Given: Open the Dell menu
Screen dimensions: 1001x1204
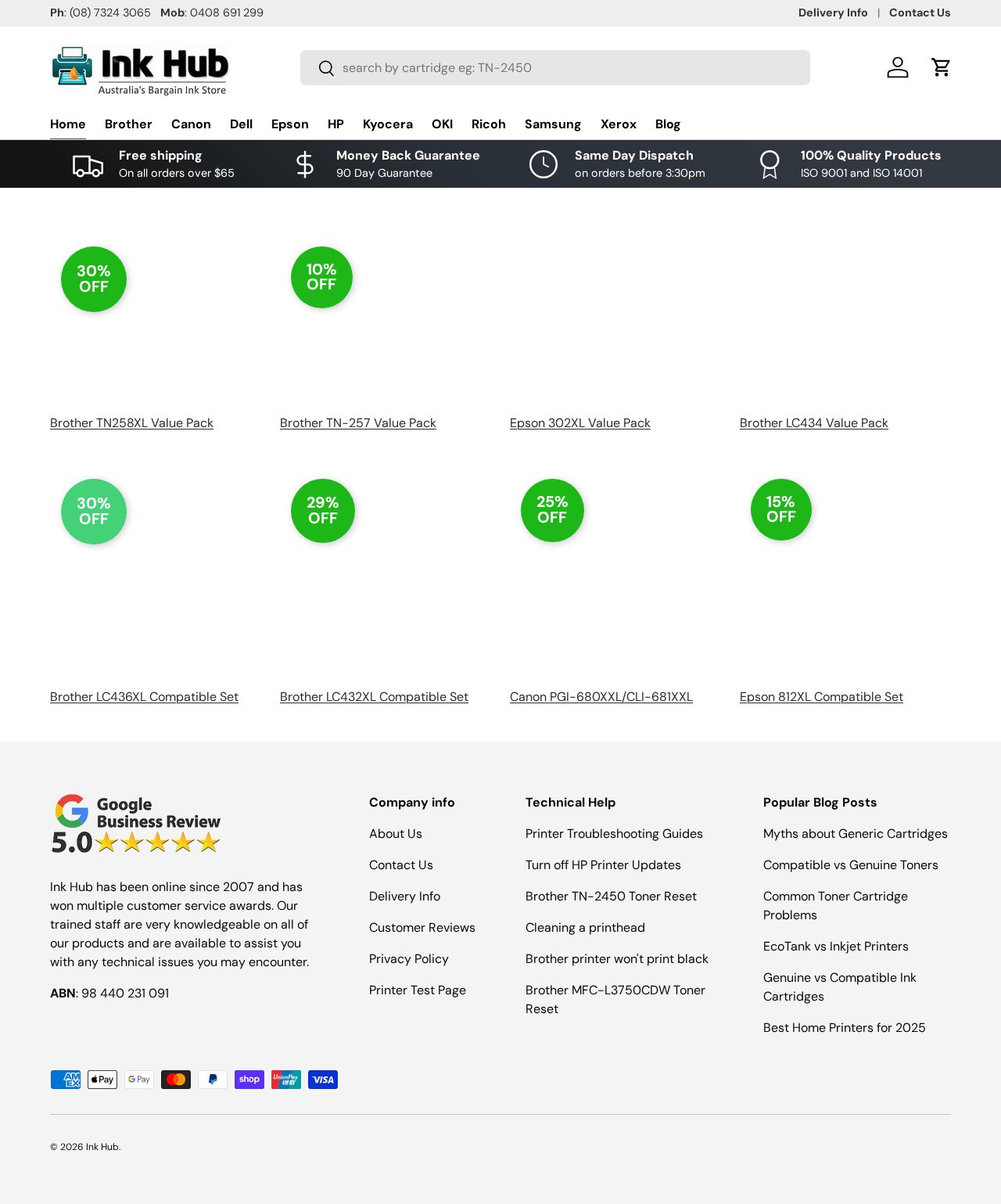Looking at the screenshot, I should point(241,124).
